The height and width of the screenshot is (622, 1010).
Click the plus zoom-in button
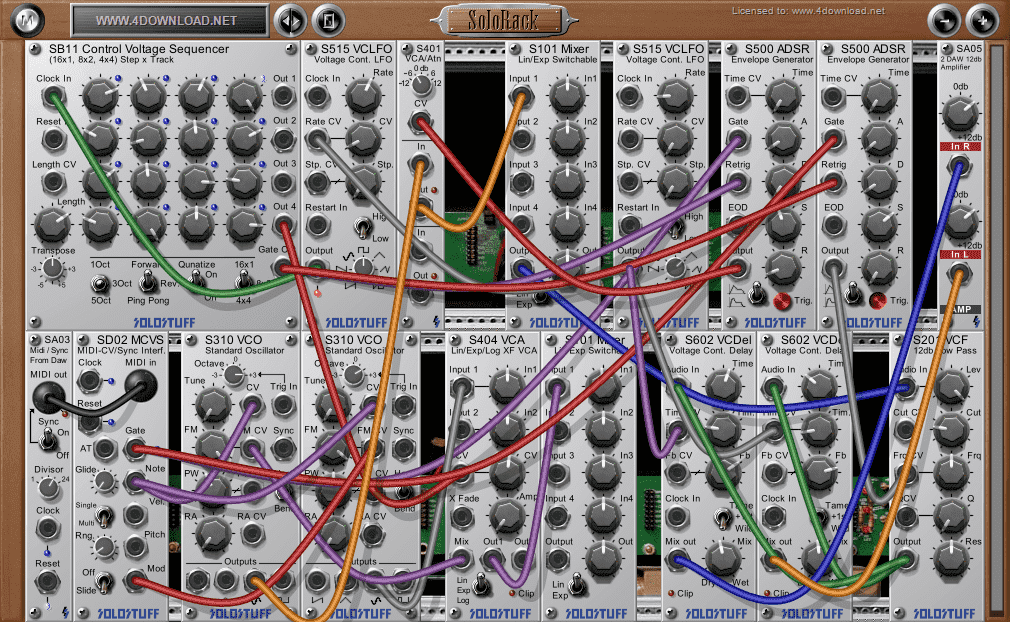click(982, 21)
